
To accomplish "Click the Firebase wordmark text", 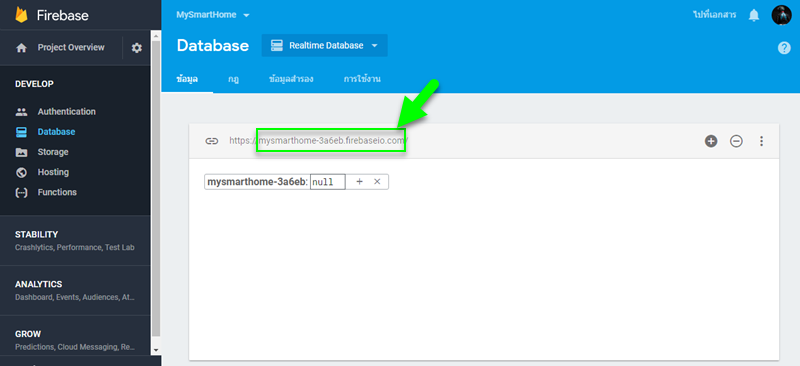I will tap(62, 15).
